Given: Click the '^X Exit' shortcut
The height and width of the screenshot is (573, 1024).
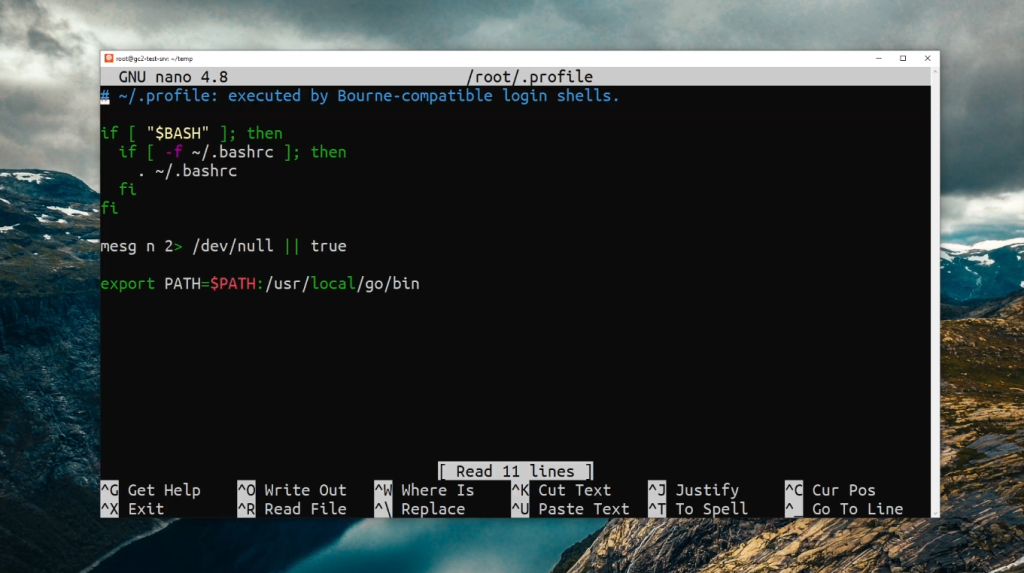Looking at the screenshot, I should pos(133,509).
